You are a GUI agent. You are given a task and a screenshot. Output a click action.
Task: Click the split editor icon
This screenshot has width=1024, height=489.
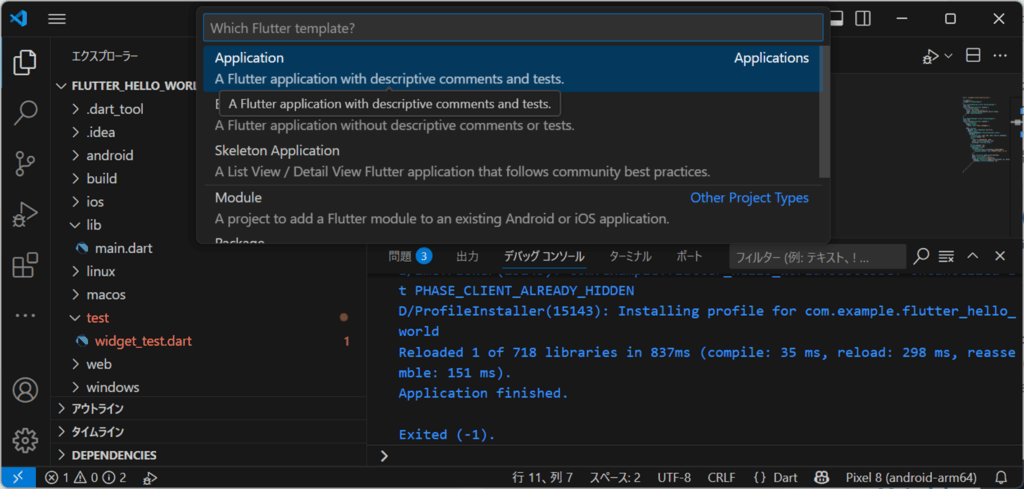pos(973,56)
